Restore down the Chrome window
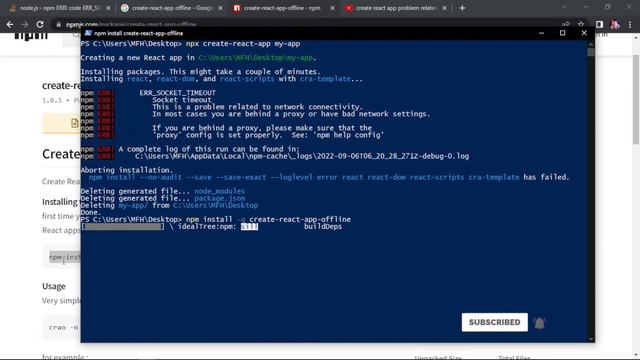 (608, 7)
